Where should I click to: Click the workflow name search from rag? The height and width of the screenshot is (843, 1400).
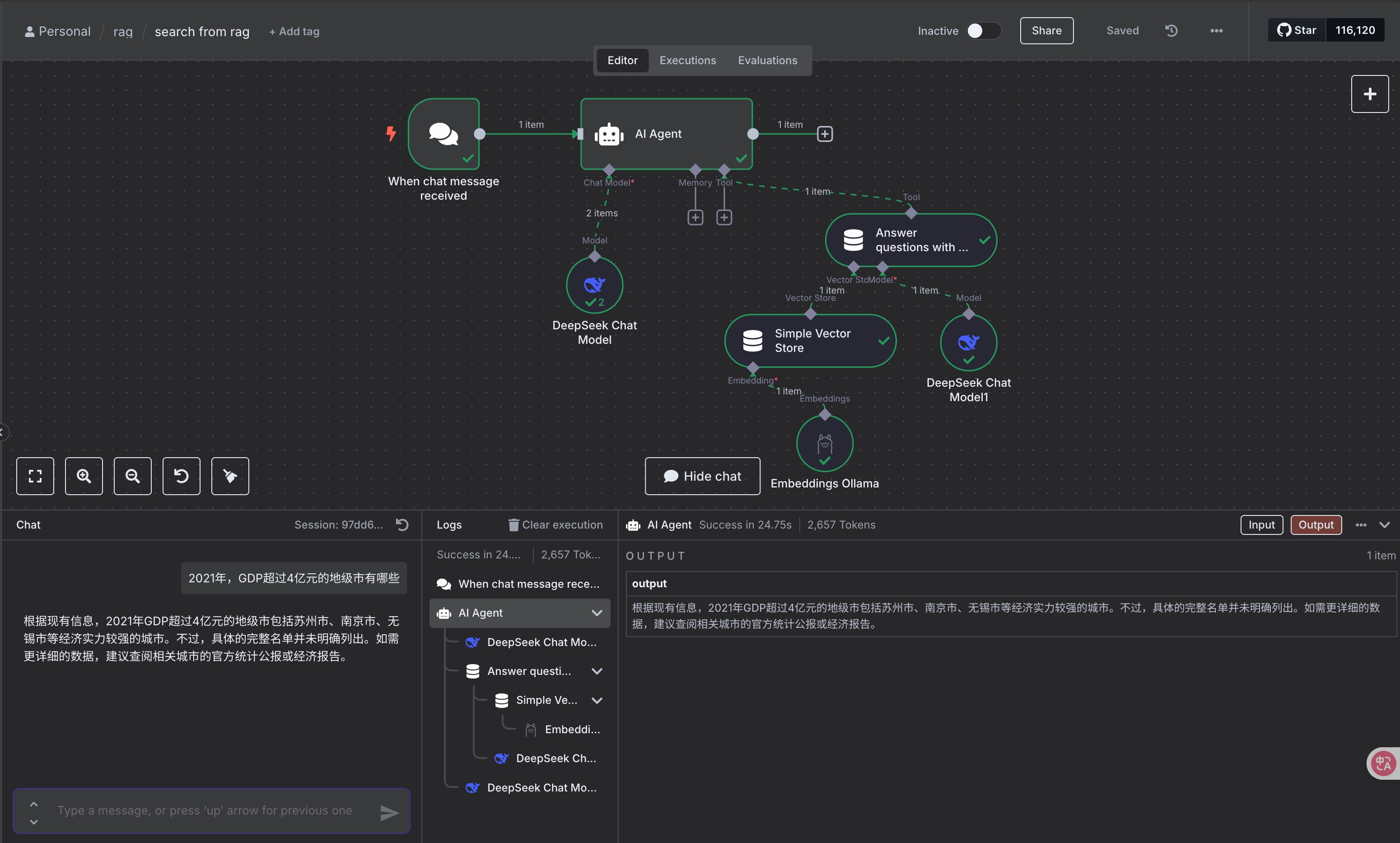(x=202, y=31)
